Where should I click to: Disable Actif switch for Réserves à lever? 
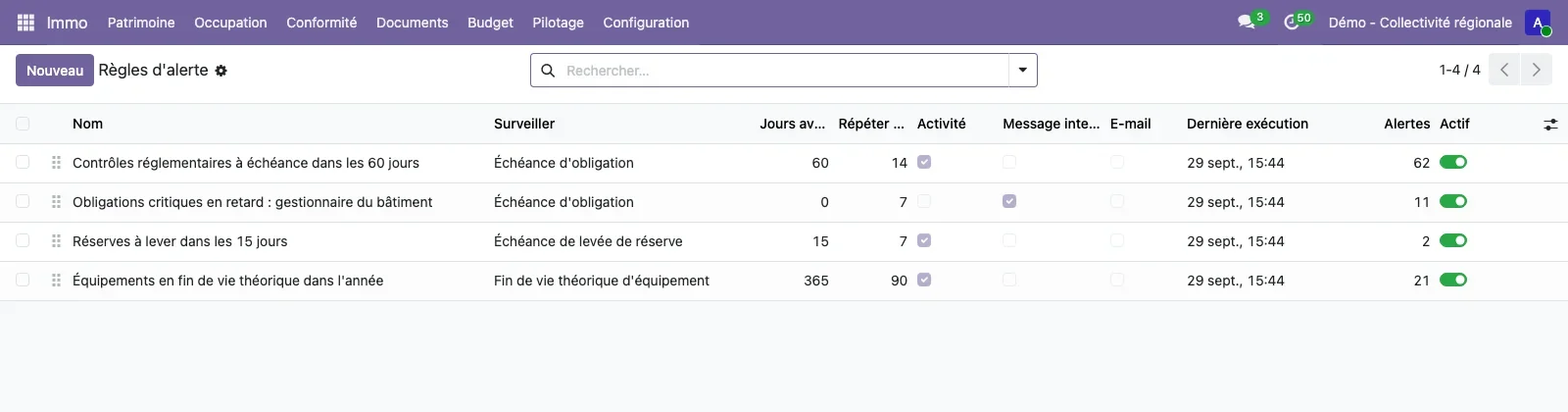coord(1453,240)
